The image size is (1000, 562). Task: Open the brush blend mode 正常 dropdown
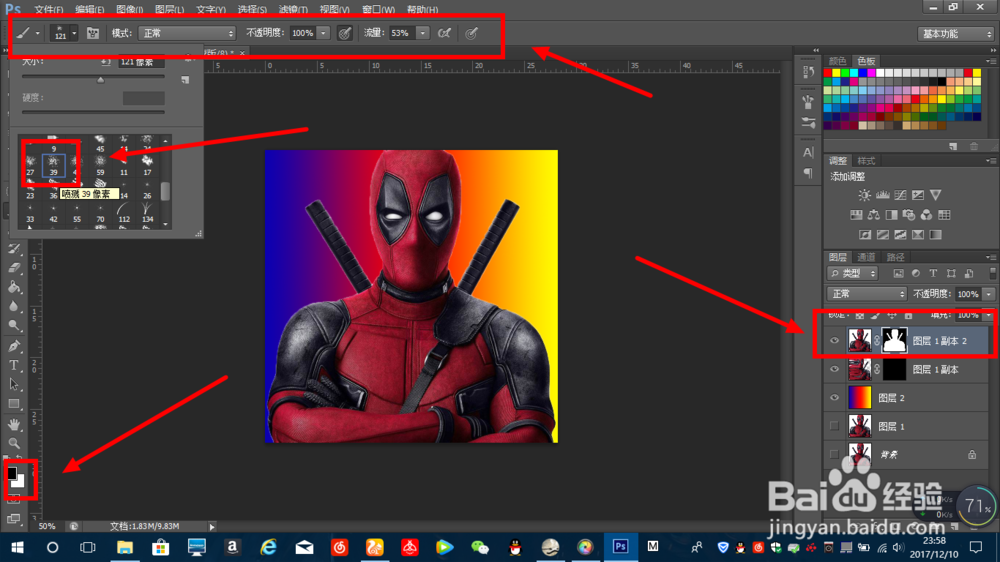[x=187, y=33]
